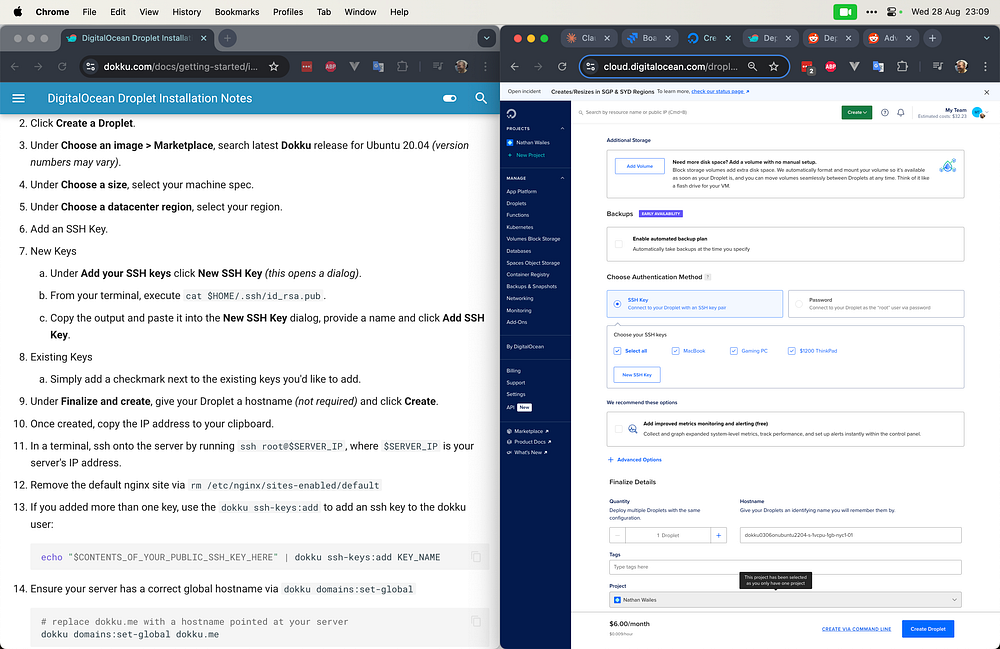Viewport: 1000px width, 649px height.
Task: Open the Apple menu
Action: click(x=18, y=11)
